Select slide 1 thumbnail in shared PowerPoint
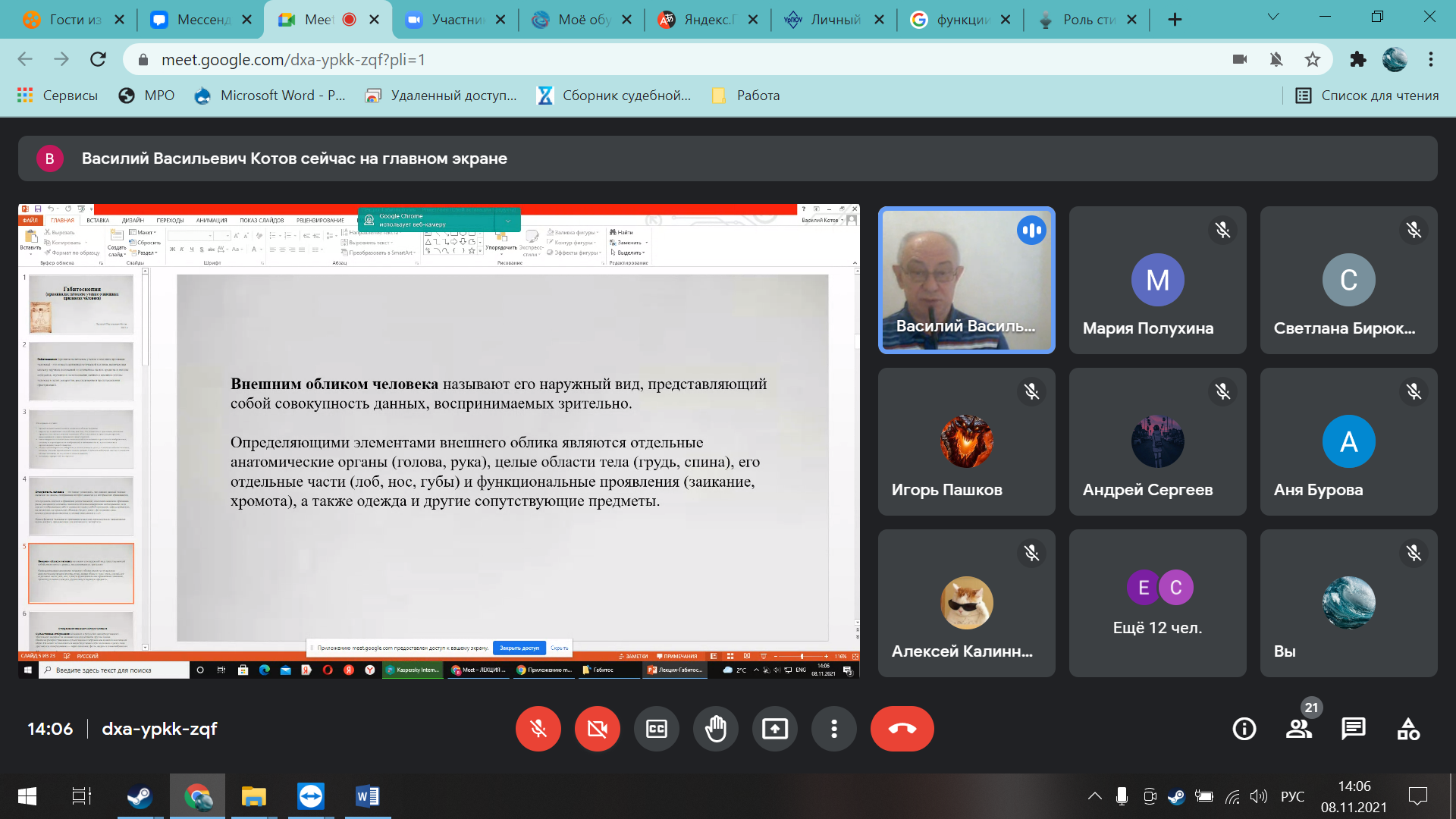The width and height of the screenshot is (1456, 819). (81, 304)
